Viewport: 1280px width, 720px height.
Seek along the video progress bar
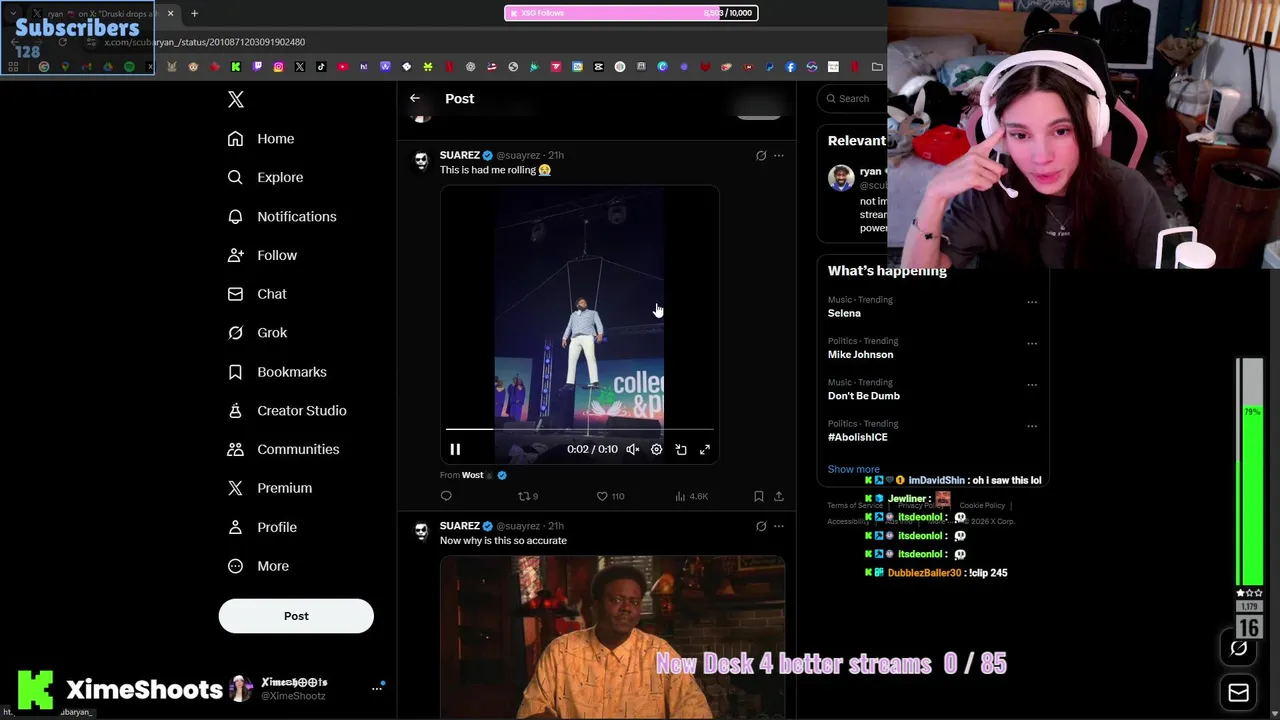(x=580, y=430)
